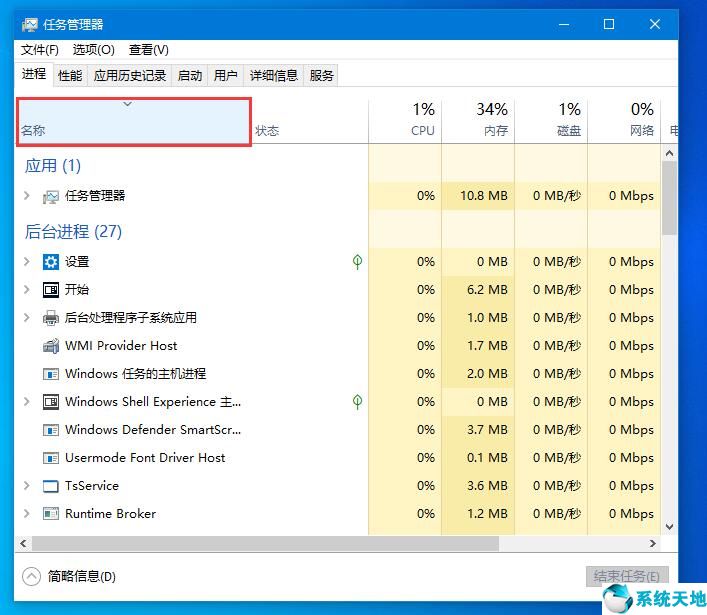Open the 查看(V) menu
This screenshot has height=615, width=707.
[149, 50]
